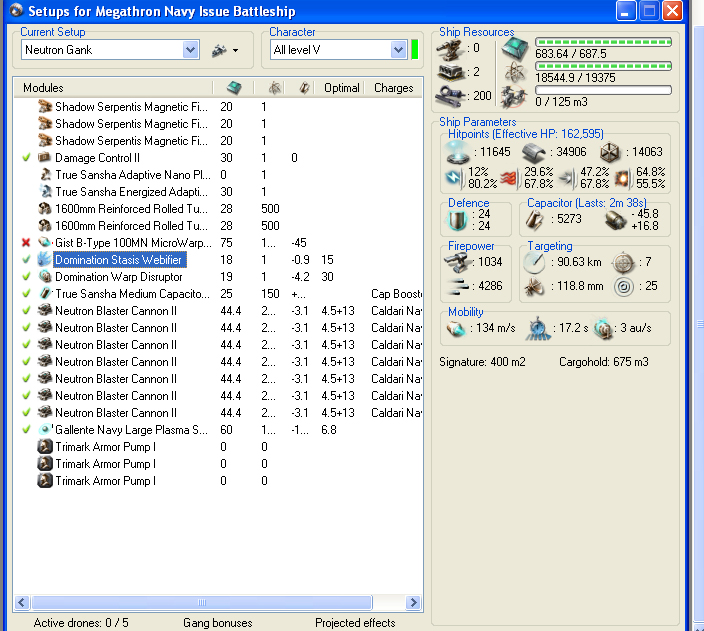
Task: Open the Current Setup dropdown showing Neutron Gank
Action: [x=190, y=50]
